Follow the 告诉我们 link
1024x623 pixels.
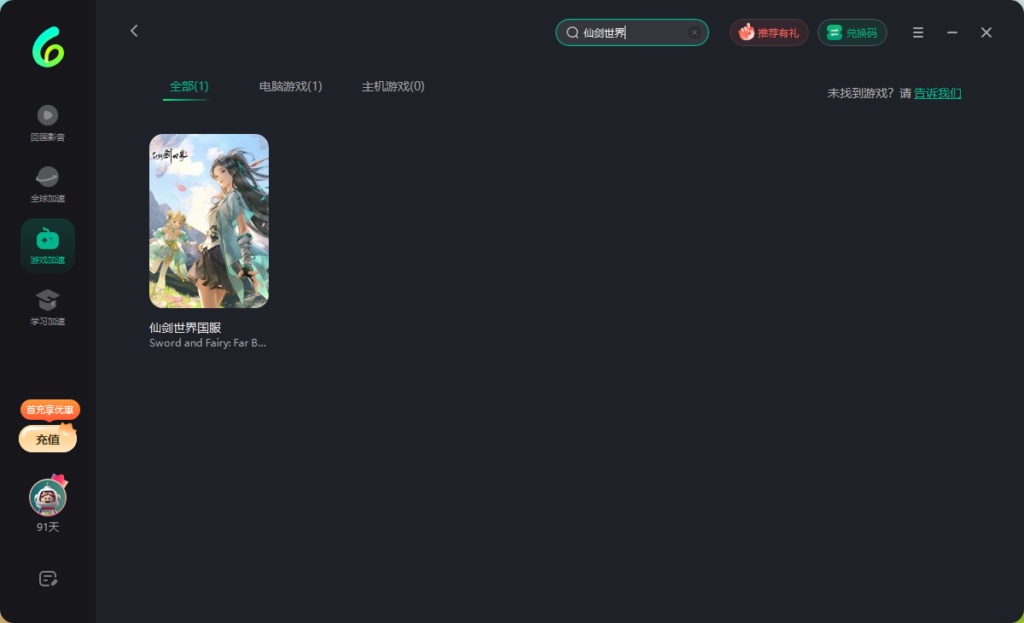point(937,93)
